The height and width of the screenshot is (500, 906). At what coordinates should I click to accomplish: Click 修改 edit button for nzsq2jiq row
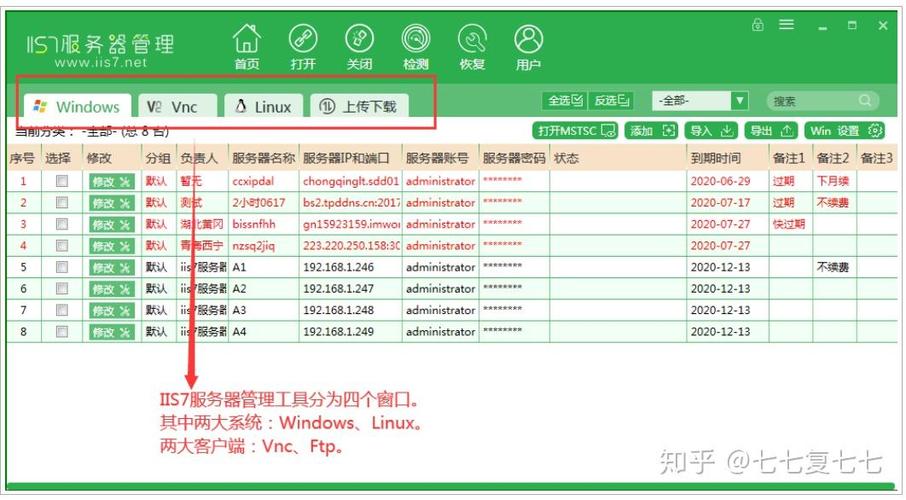coord(112,246)
